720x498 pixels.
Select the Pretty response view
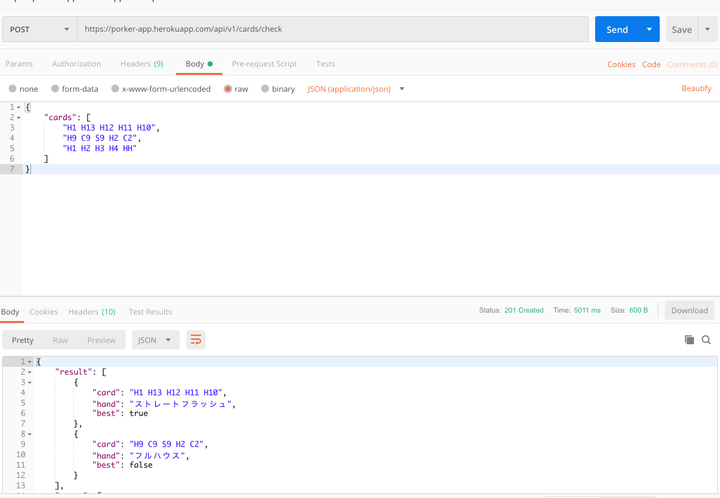(x=22, y=340)
